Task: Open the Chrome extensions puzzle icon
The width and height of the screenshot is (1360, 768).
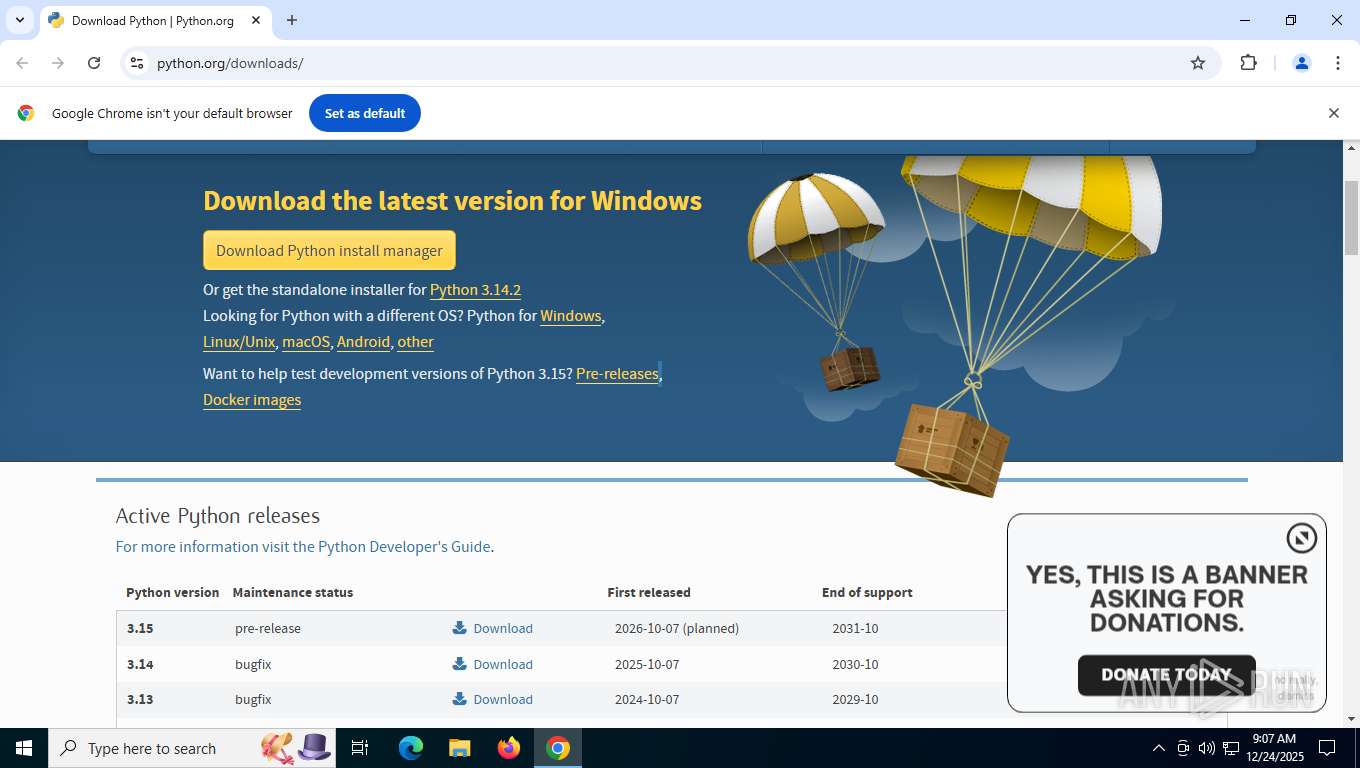Action: pyautogui.click(x=1248, y=63)
